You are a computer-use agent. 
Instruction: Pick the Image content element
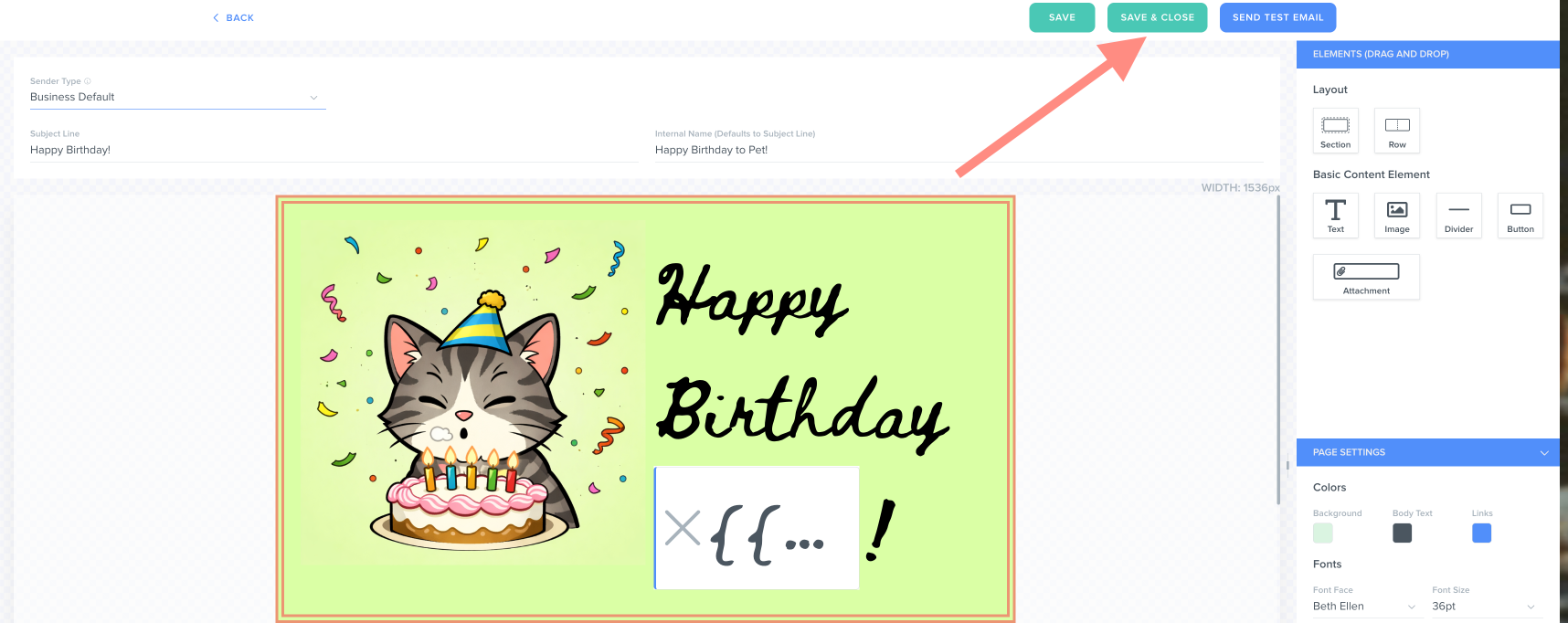click(1397, 216)
